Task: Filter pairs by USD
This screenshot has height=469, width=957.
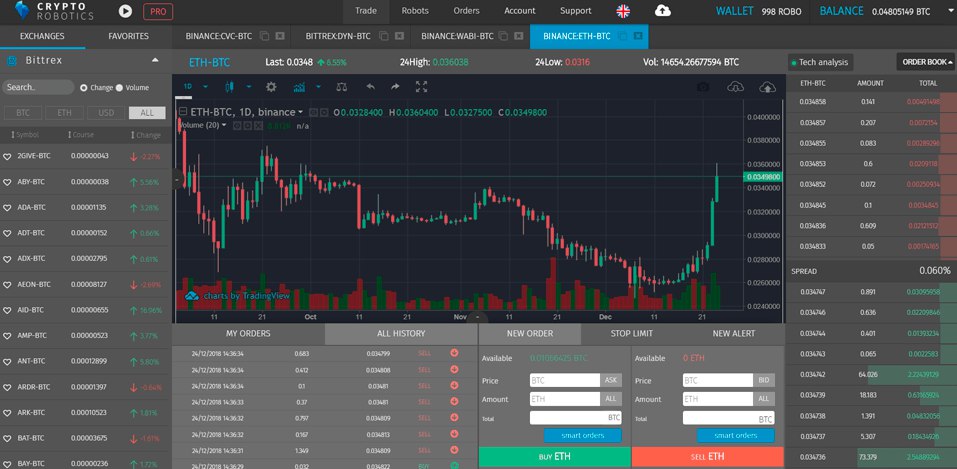Action: [106, 113]
